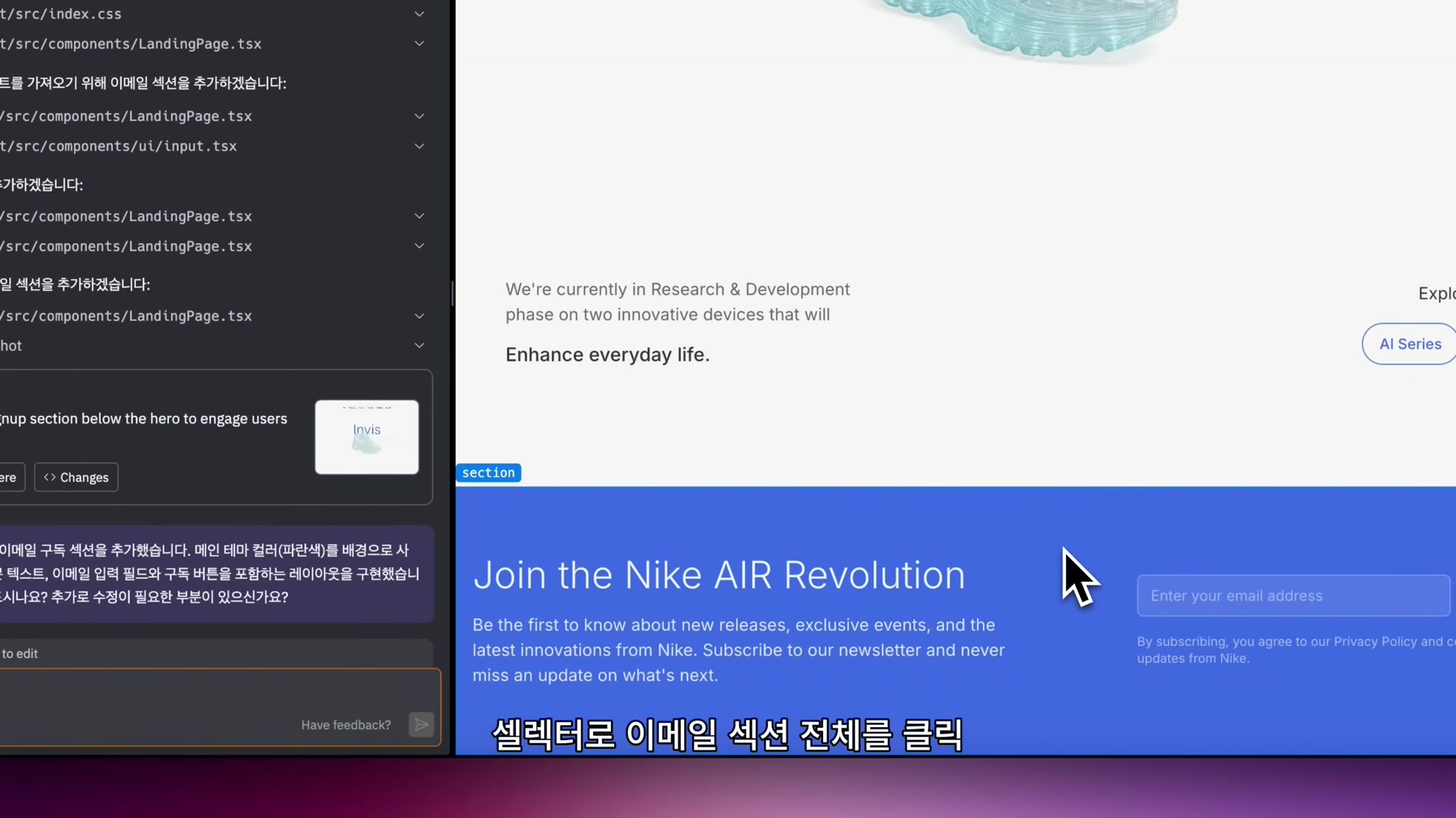Screen dimensions: 1456x818
Task: Send the chat message arrow icon
Action: point(421,725)
